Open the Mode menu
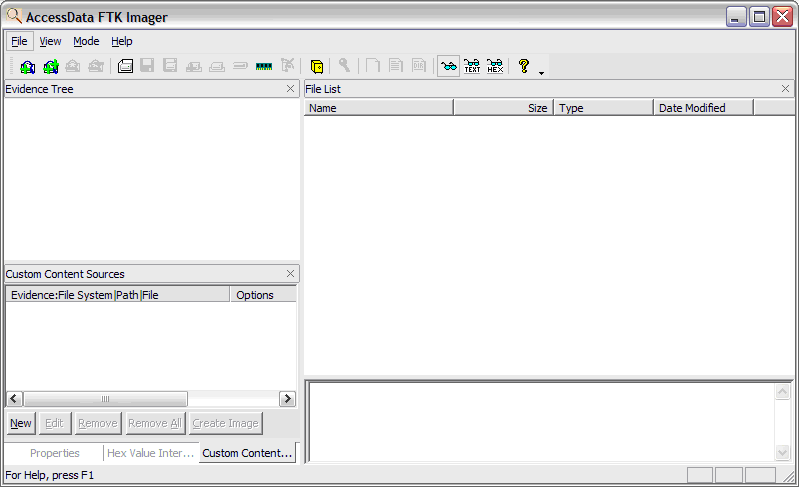 tap(86, 41)
